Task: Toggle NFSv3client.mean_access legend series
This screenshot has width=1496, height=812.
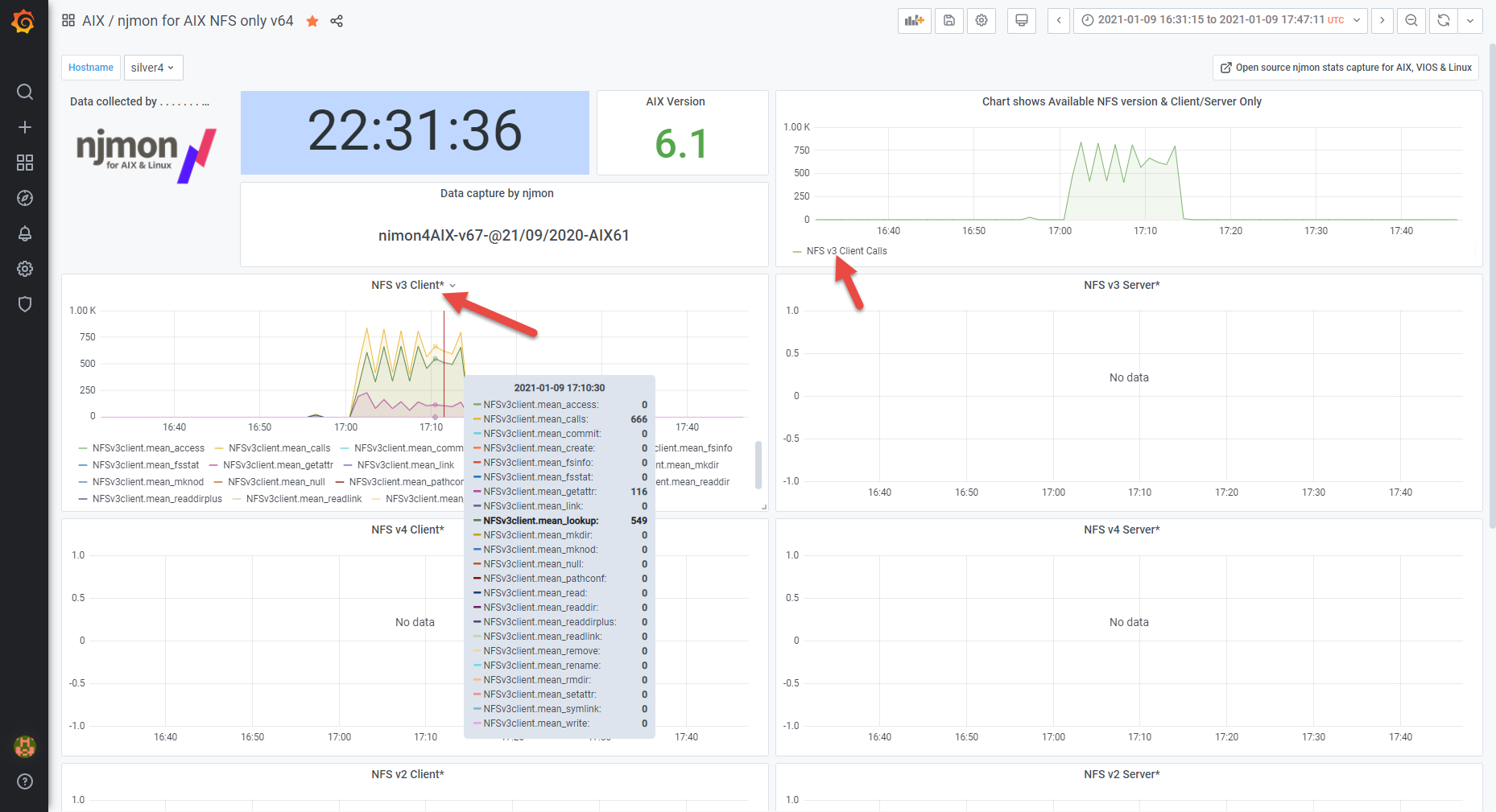Action: coord(148,448)
